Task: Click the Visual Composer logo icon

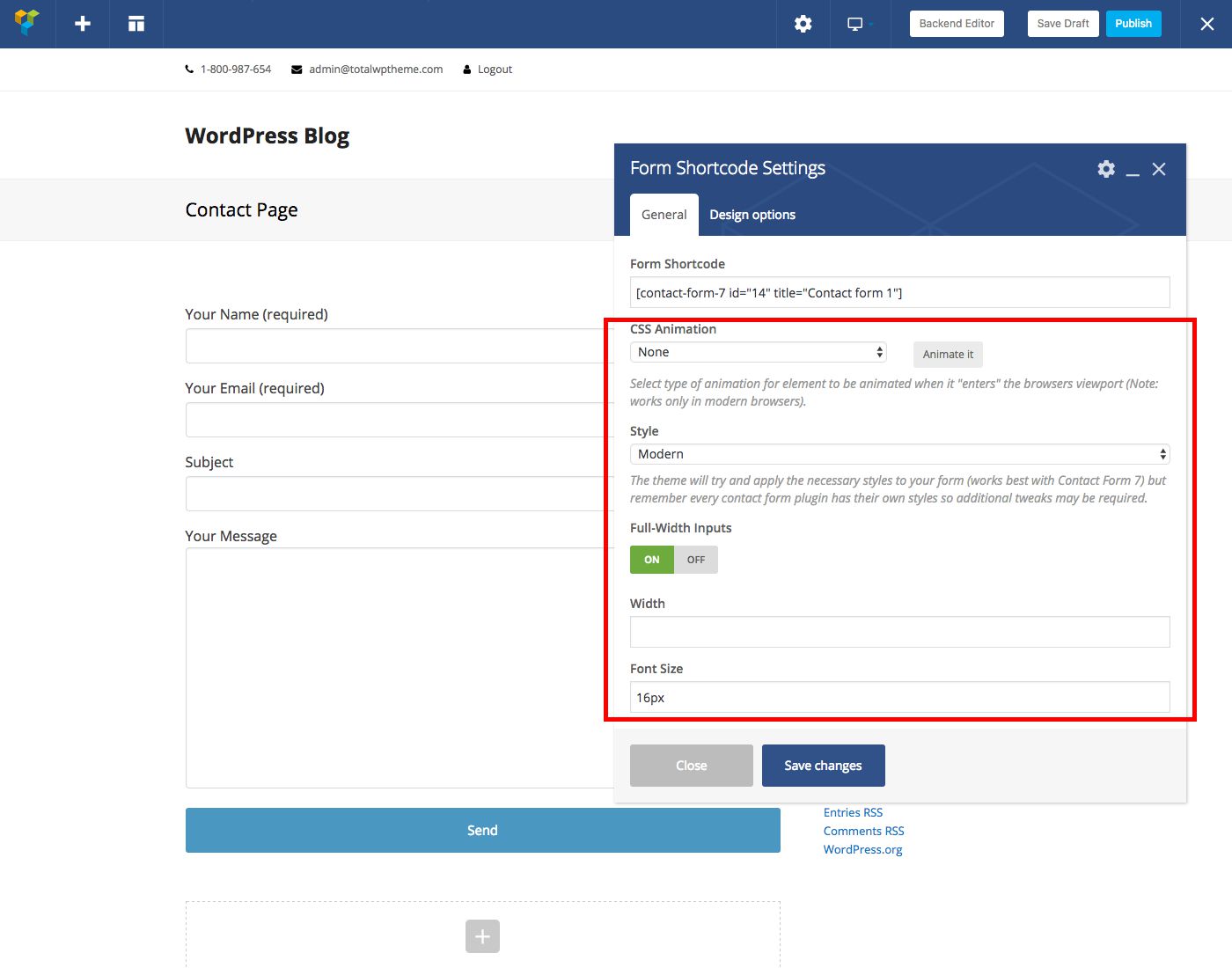Action: coord(27,23)
